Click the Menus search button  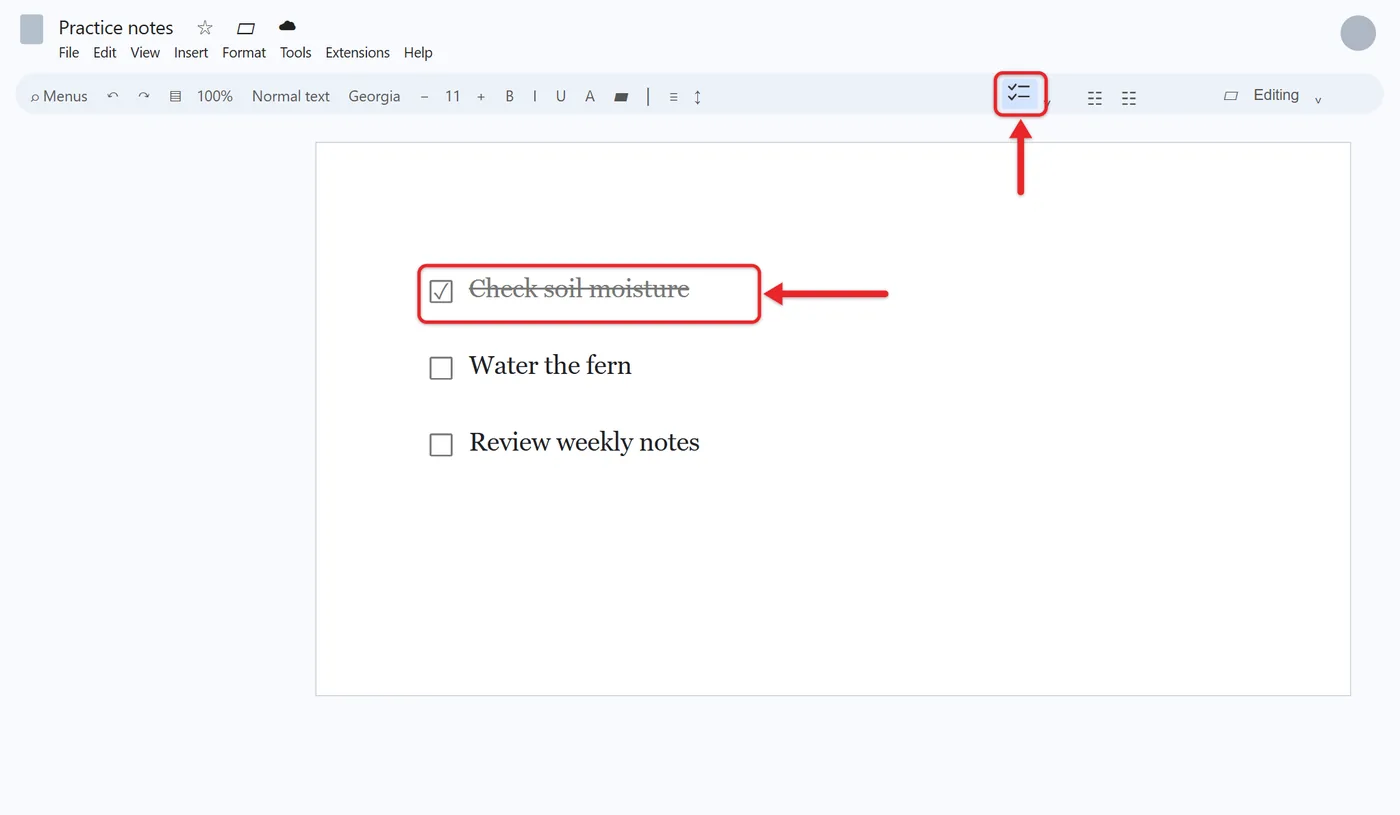(x=59, y=96)
